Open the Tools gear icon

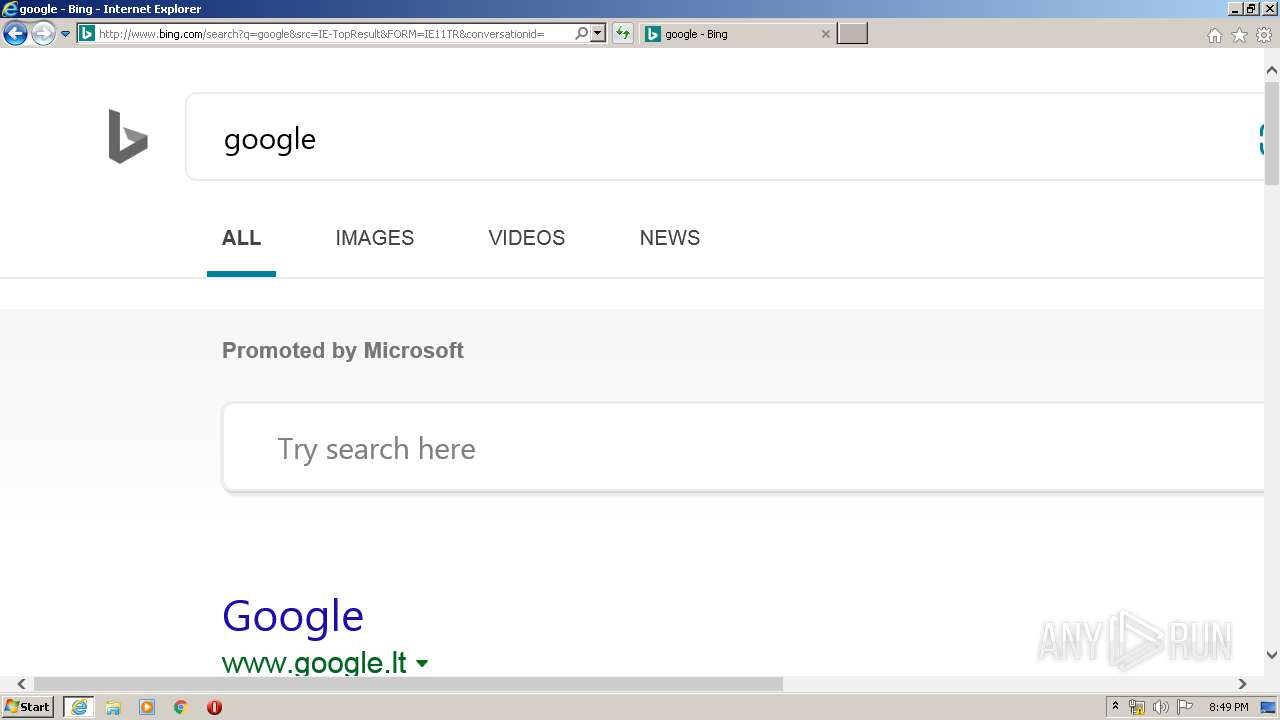tap(1264, 35)
